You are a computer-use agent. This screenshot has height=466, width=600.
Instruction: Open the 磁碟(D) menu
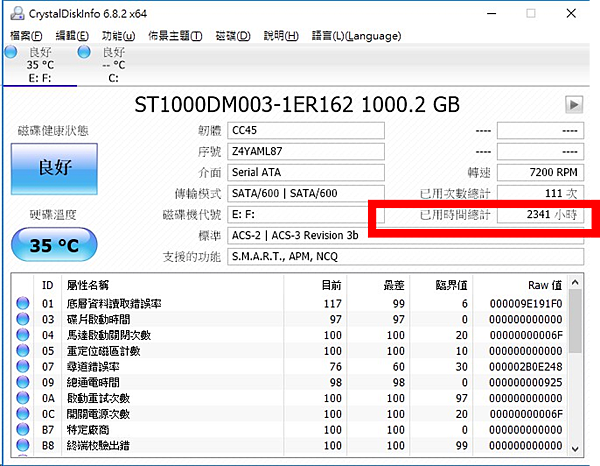click(233, 36)
